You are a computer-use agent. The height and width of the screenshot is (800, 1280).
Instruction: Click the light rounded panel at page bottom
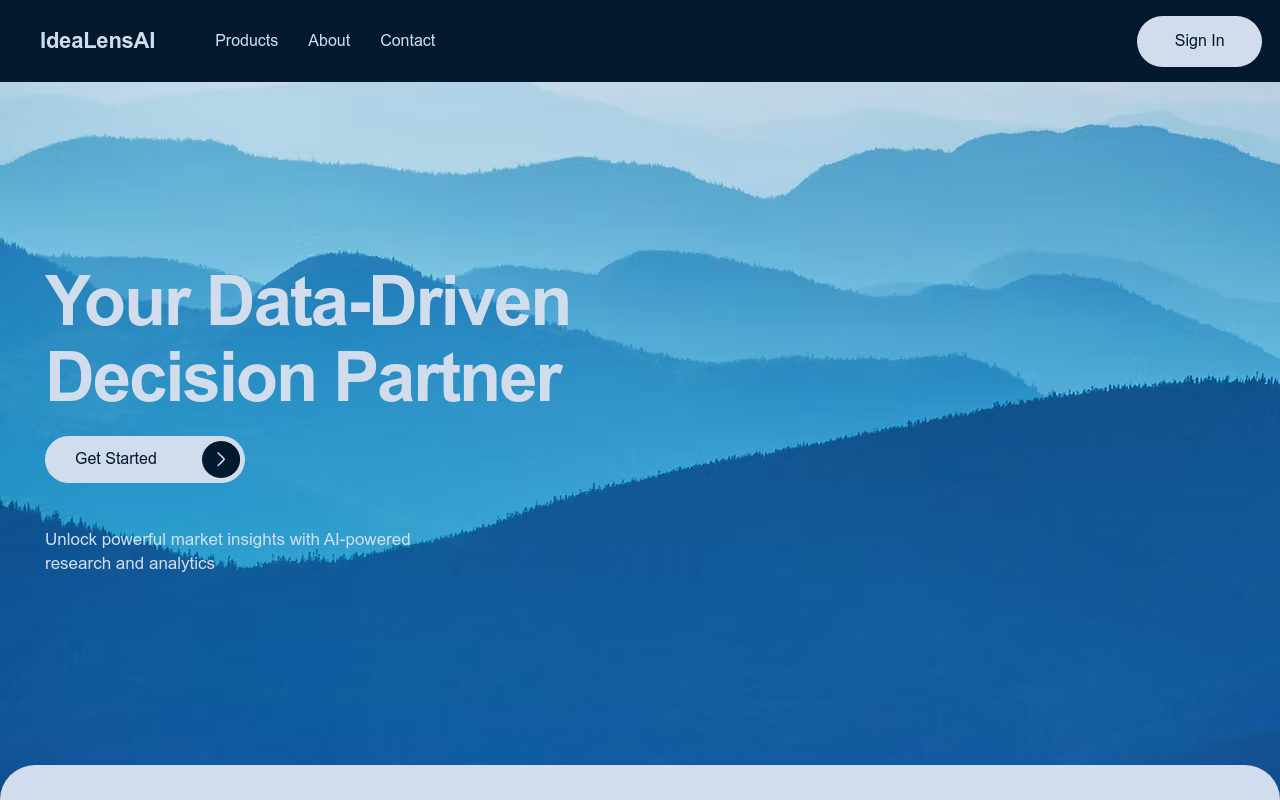(x=640, y=785)
